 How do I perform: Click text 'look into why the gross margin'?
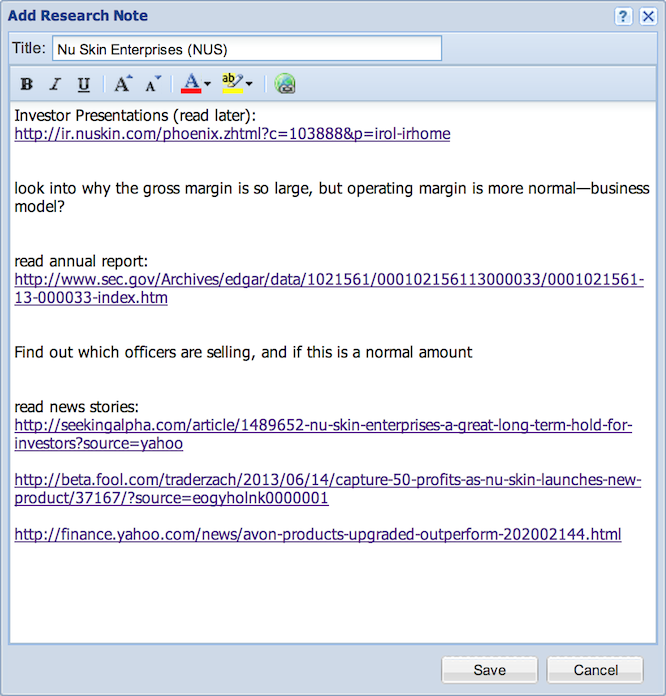(x=125, y=188)
